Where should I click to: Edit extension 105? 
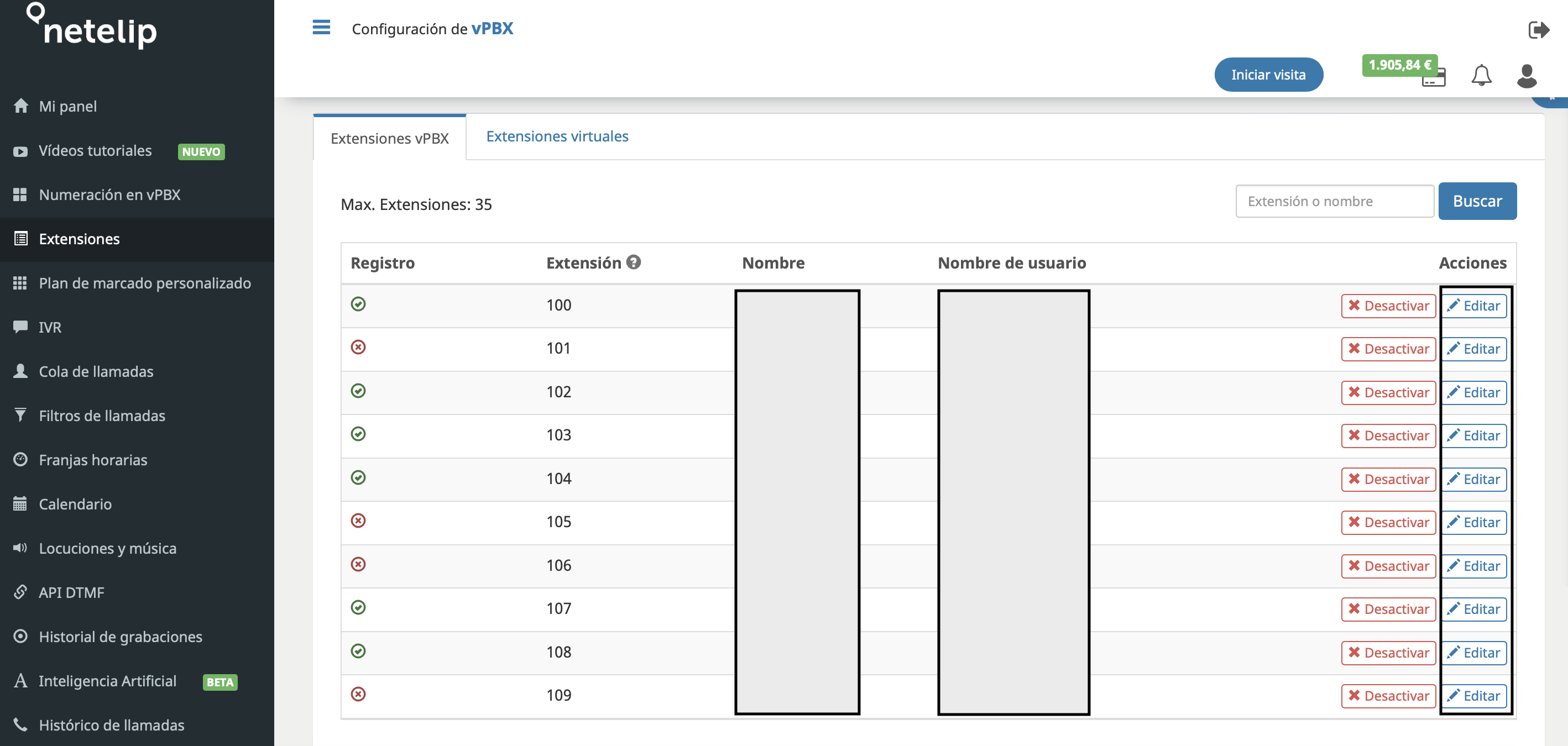point(1473,523)
